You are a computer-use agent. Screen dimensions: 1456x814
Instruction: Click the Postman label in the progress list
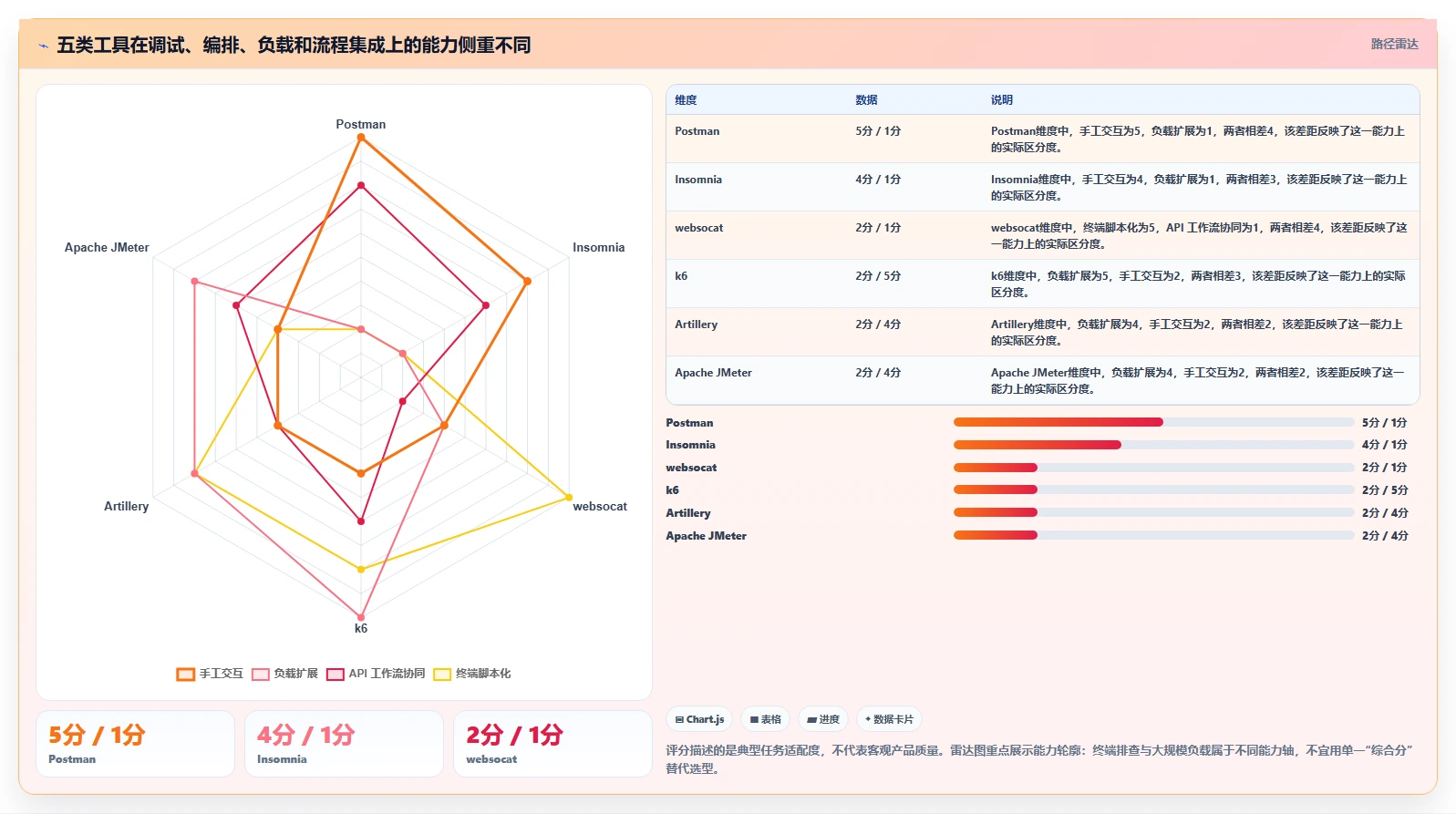pyautogui.click(x=689, y=423)
